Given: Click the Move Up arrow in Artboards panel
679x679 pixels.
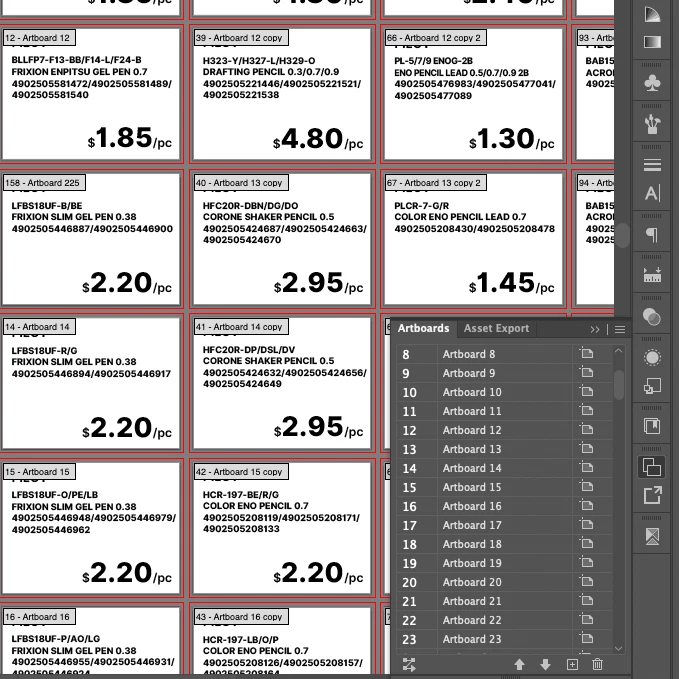Looking at the screenshot, I should point(519,664).
